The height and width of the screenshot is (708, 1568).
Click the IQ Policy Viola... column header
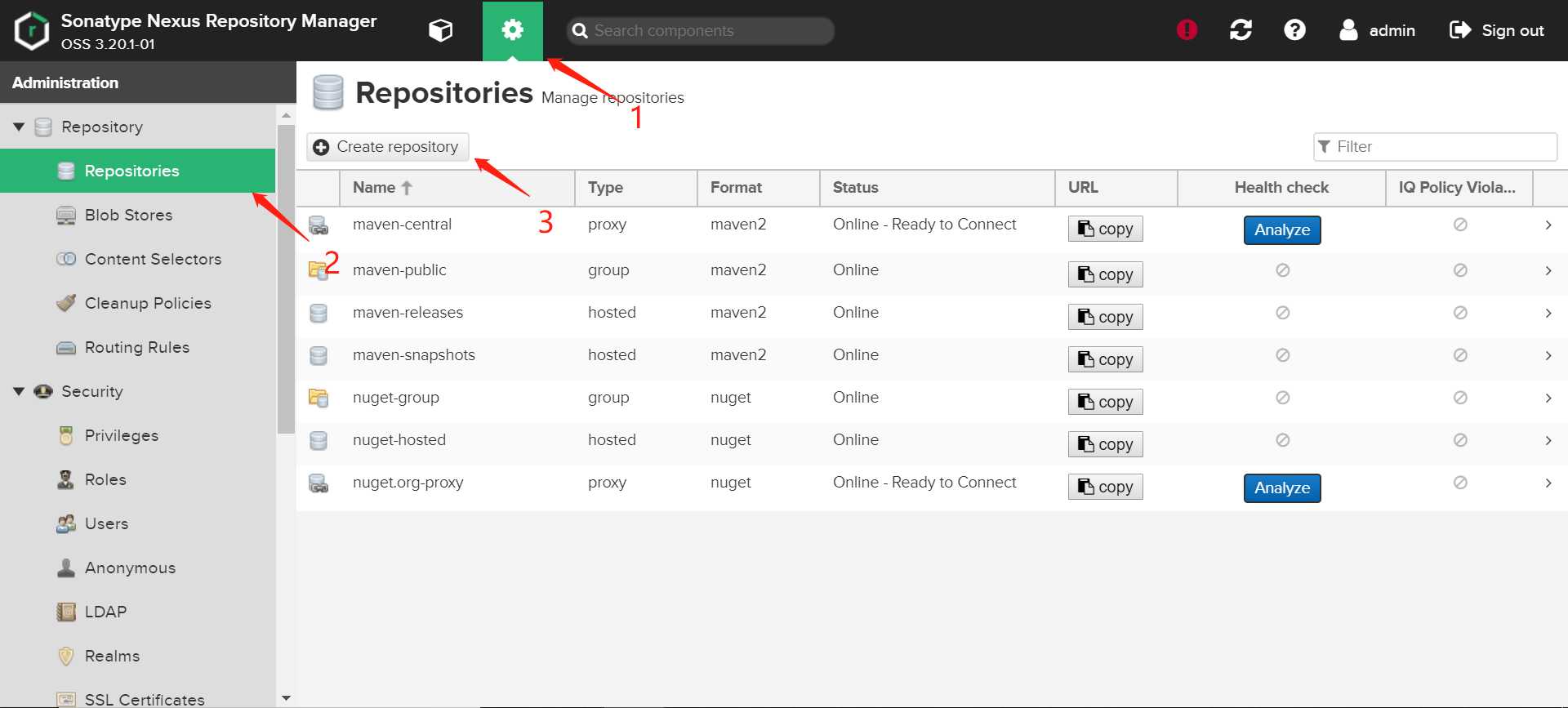pos(1459,188)
